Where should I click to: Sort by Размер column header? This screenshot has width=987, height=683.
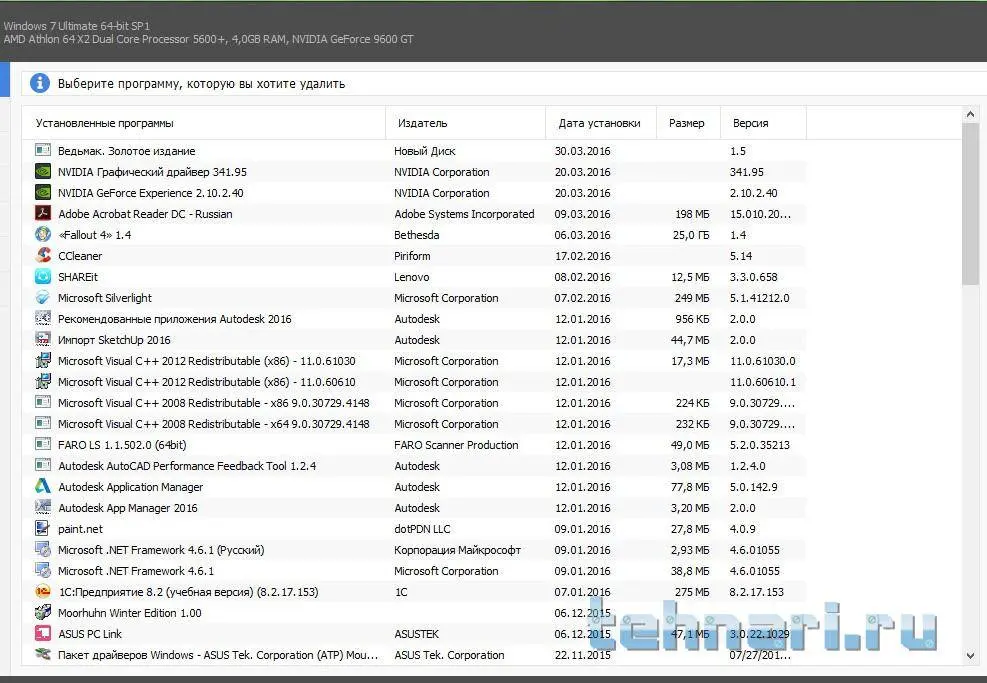(688, 123)
